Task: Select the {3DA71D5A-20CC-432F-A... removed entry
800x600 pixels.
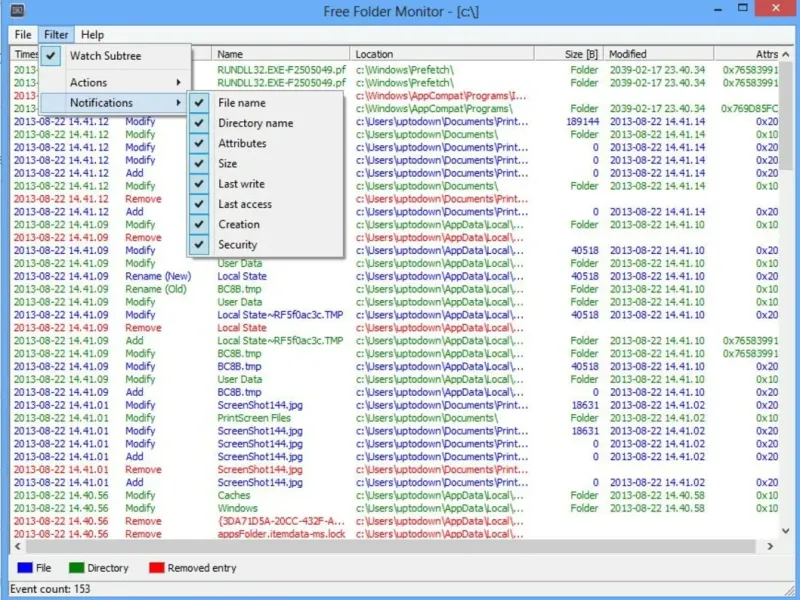Action: pos(281,521)
